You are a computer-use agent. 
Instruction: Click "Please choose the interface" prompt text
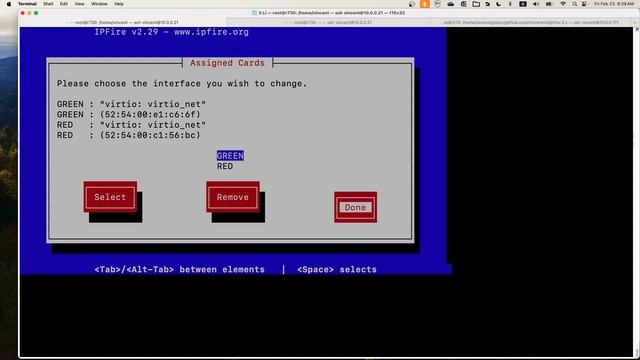tap(182, 83)
